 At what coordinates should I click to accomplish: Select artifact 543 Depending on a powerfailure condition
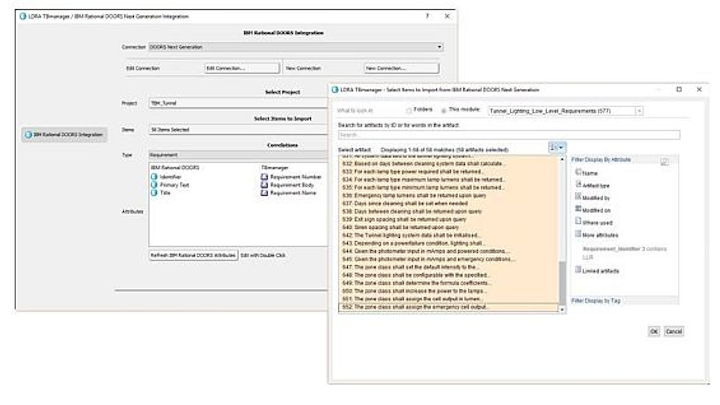[x=449, y=243]
